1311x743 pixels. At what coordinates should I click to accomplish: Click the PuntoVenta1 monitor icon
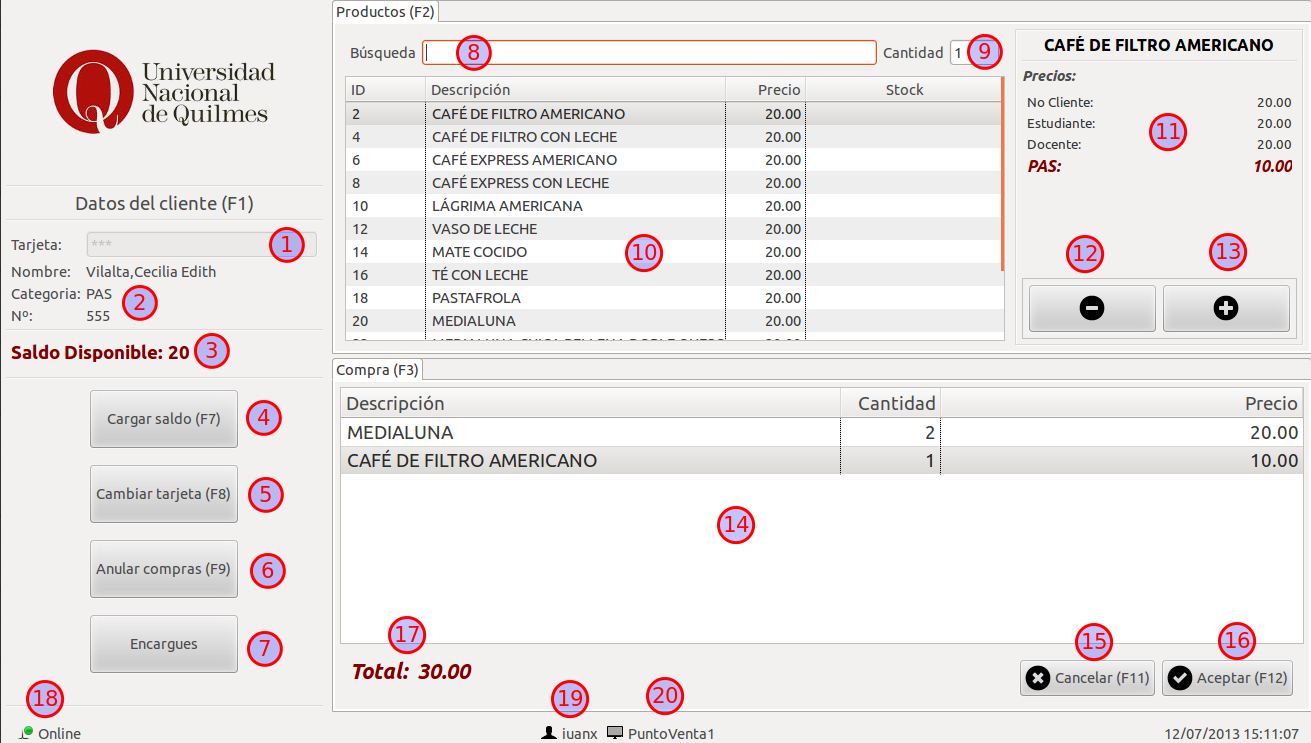tap(615, 733)
